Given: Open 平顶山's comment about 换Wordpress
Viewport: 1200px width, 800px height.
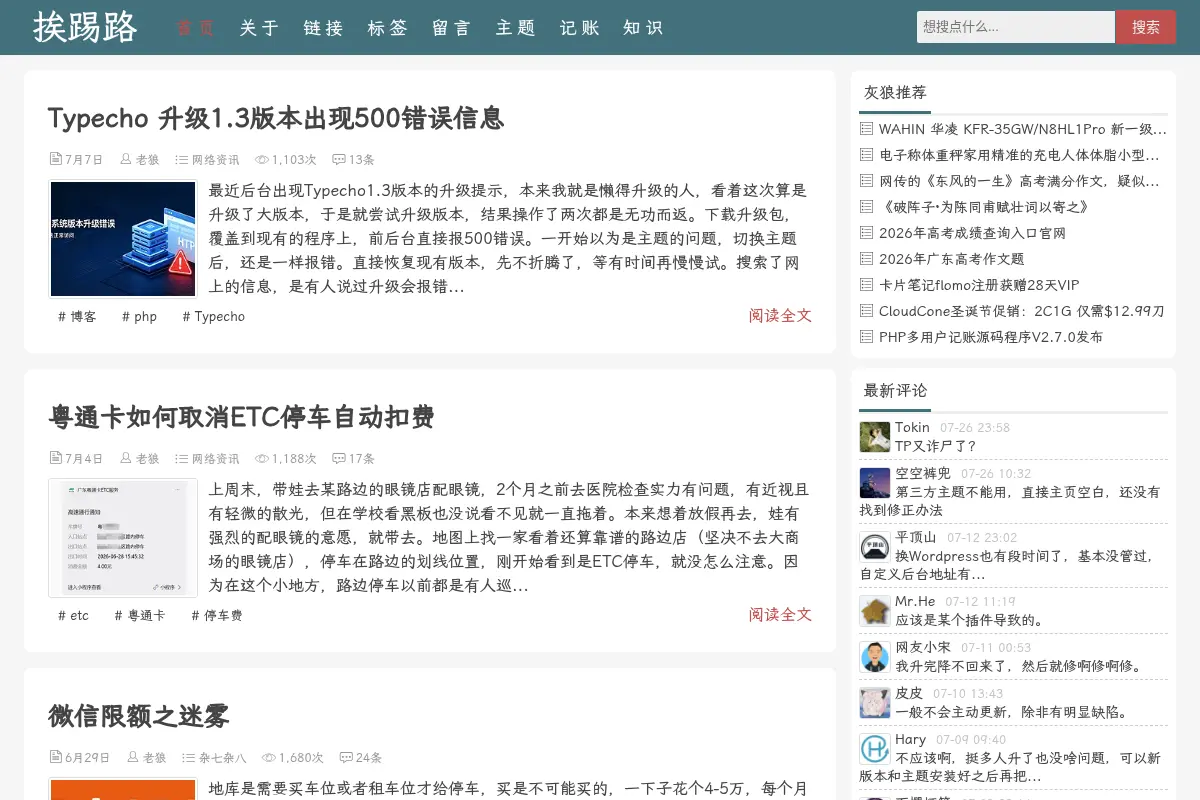Looking at the screenshot, I should (1010, 565).
